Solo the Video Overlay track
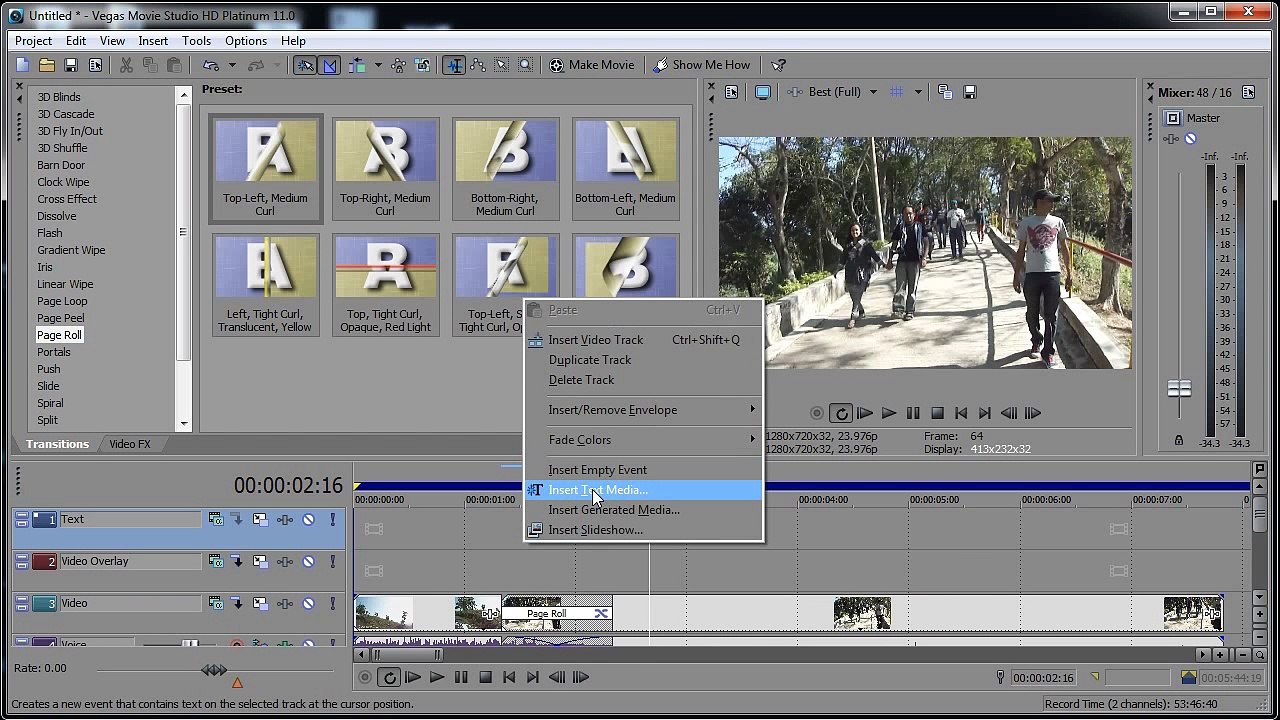1280x720 pixels. 333,561
